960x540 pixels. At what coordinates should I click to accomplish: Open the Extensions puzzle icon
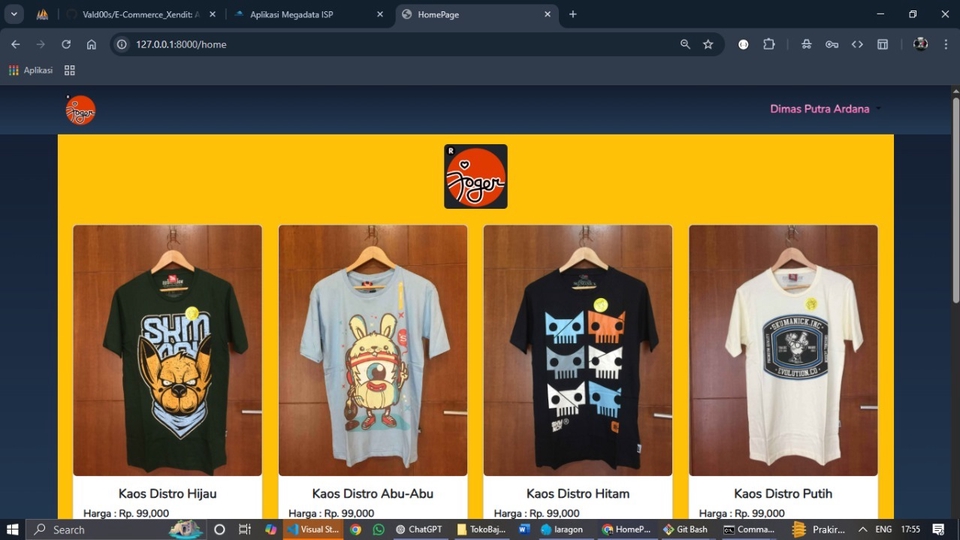point(769,44)
